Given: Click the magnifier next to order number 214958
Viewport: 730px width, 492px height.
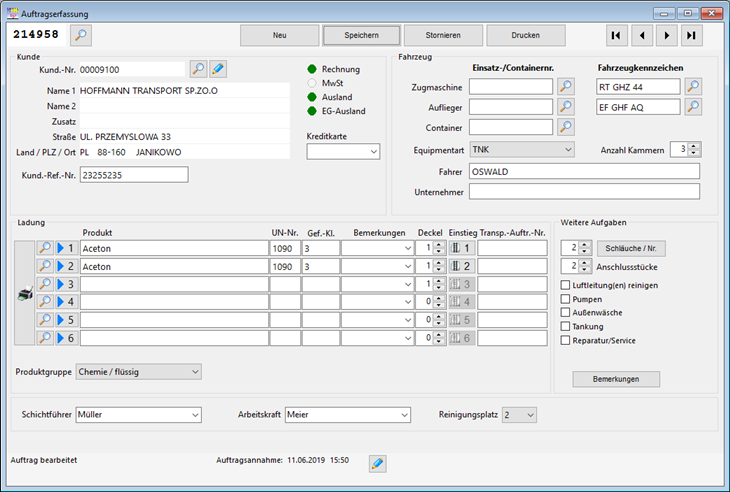Looking at the screenshot, I should click(x=81, y=35).
